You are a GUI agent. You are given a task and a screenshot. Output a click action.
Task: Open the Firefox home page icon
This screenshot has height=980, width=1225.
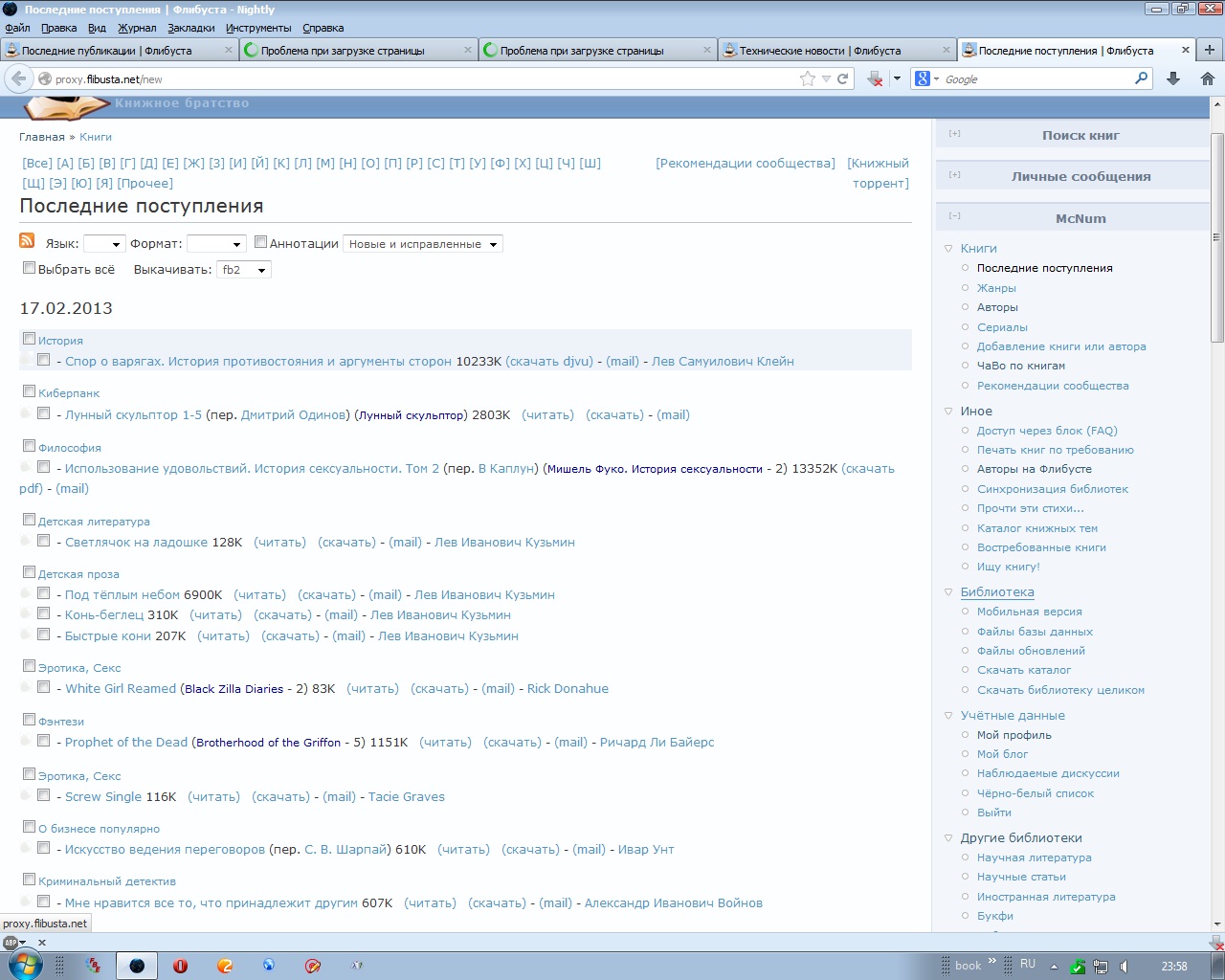click(x=1207, y=79)
